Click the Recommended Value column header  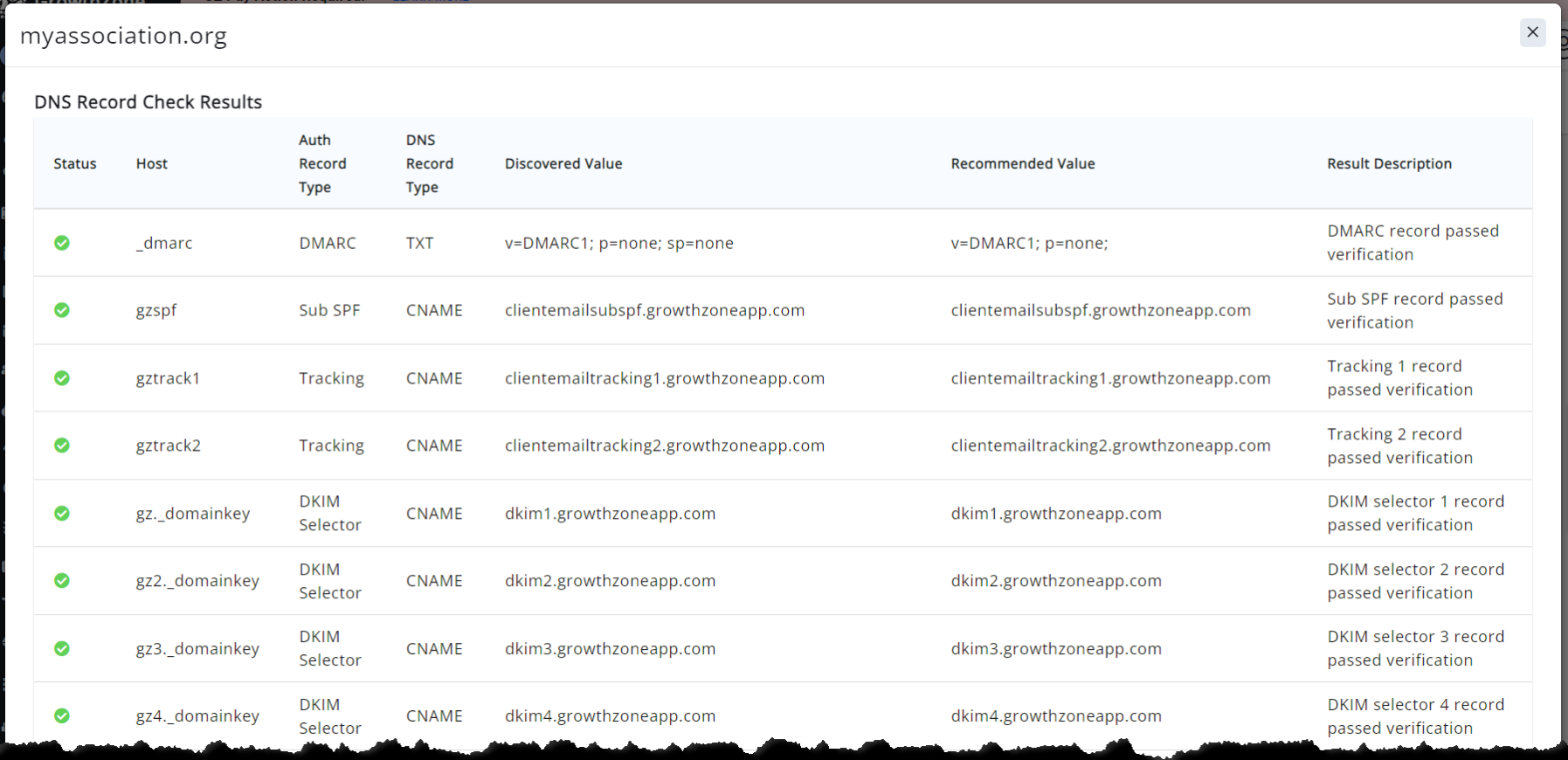tap(1023, 163)
